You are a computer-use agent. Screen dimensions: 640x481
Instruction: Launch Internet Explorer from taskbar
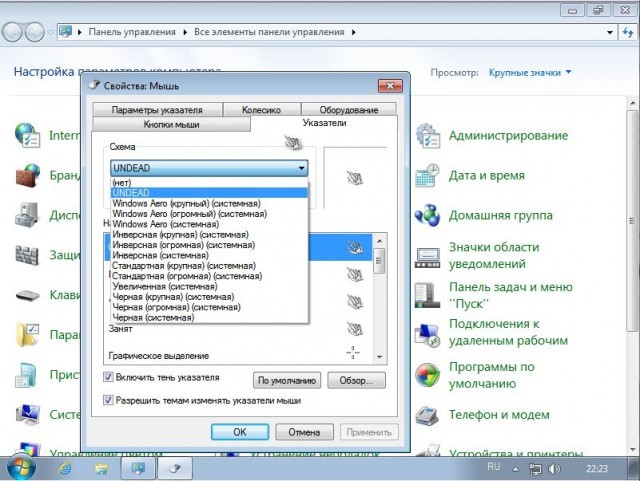tap(65, 468)
